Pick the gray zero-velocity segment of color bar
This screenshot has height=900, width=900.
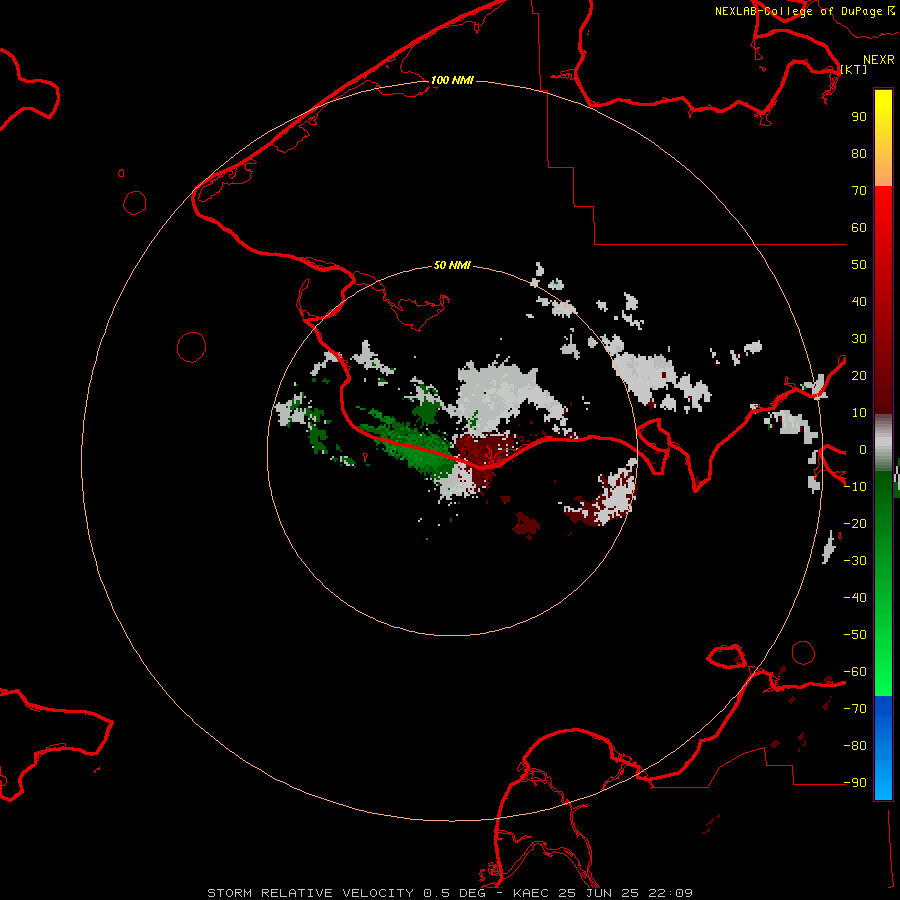(x=883, y=443)
